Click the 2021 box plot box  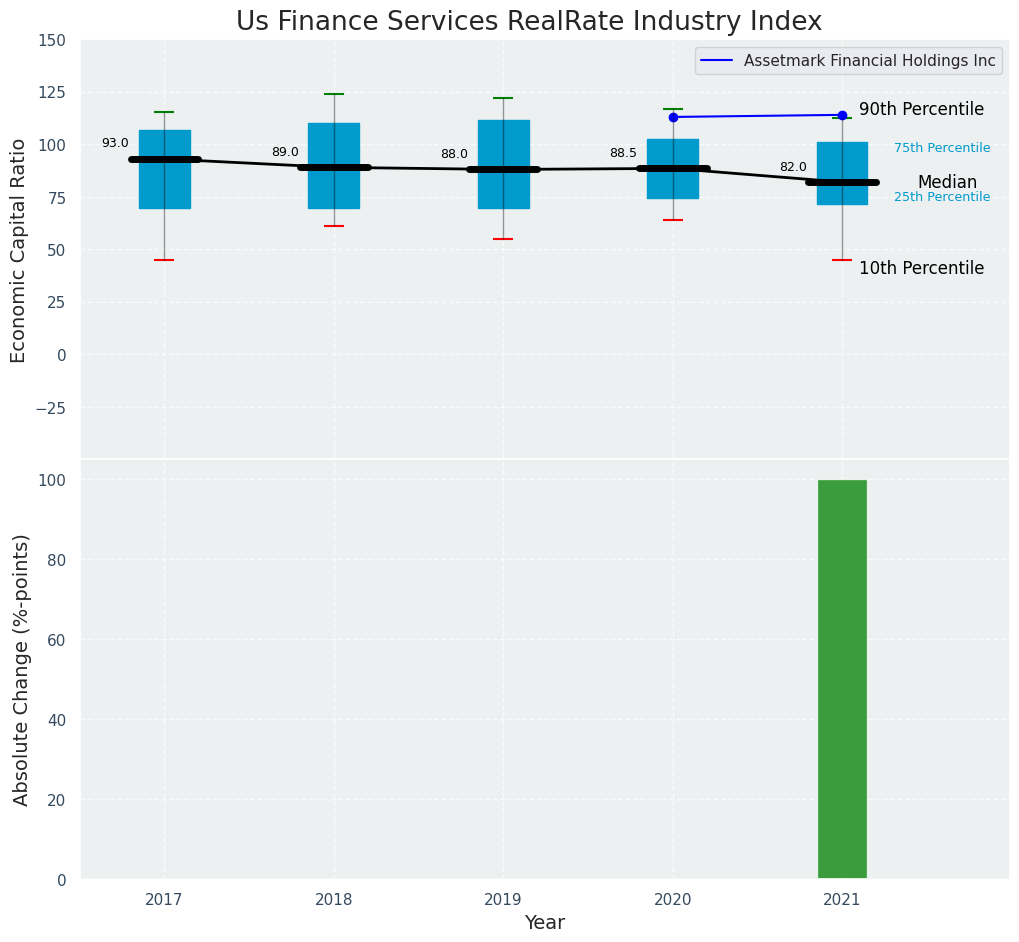click(x=842, y=173)
